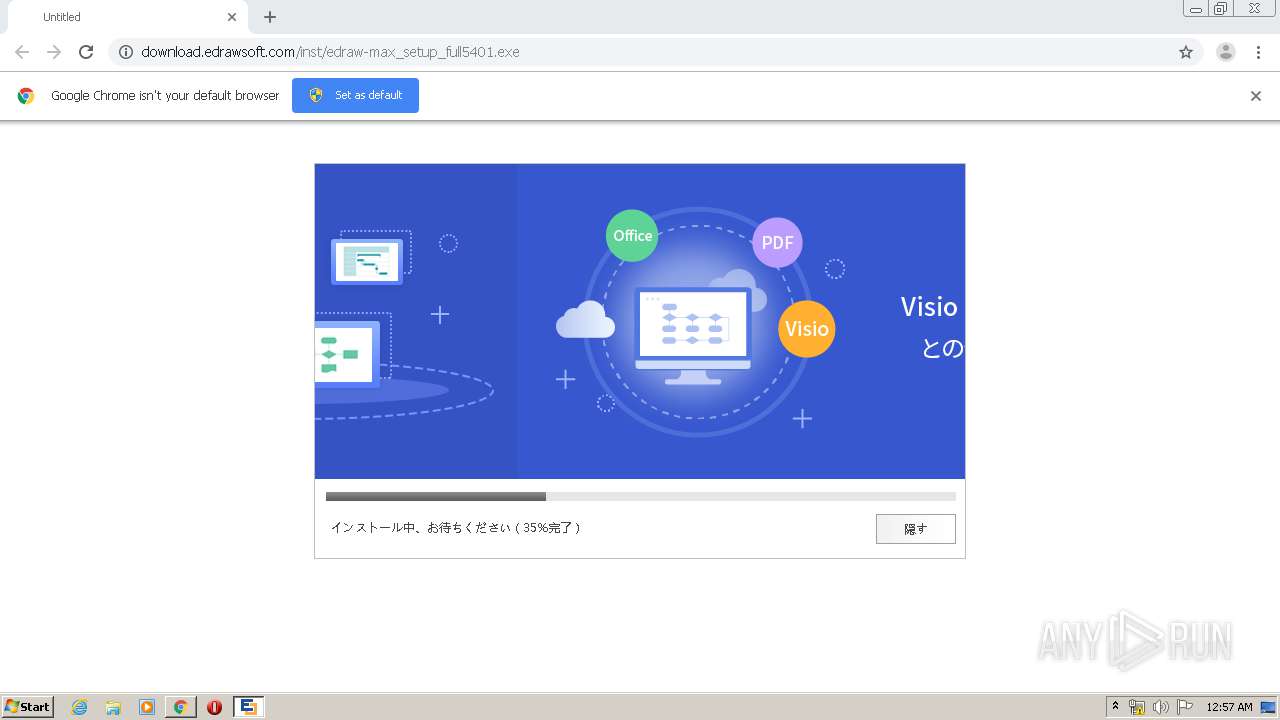This screenshot has width=1280, height=720.
Task: Minimize the Chrome window
Action: [x=1195, y=9]
